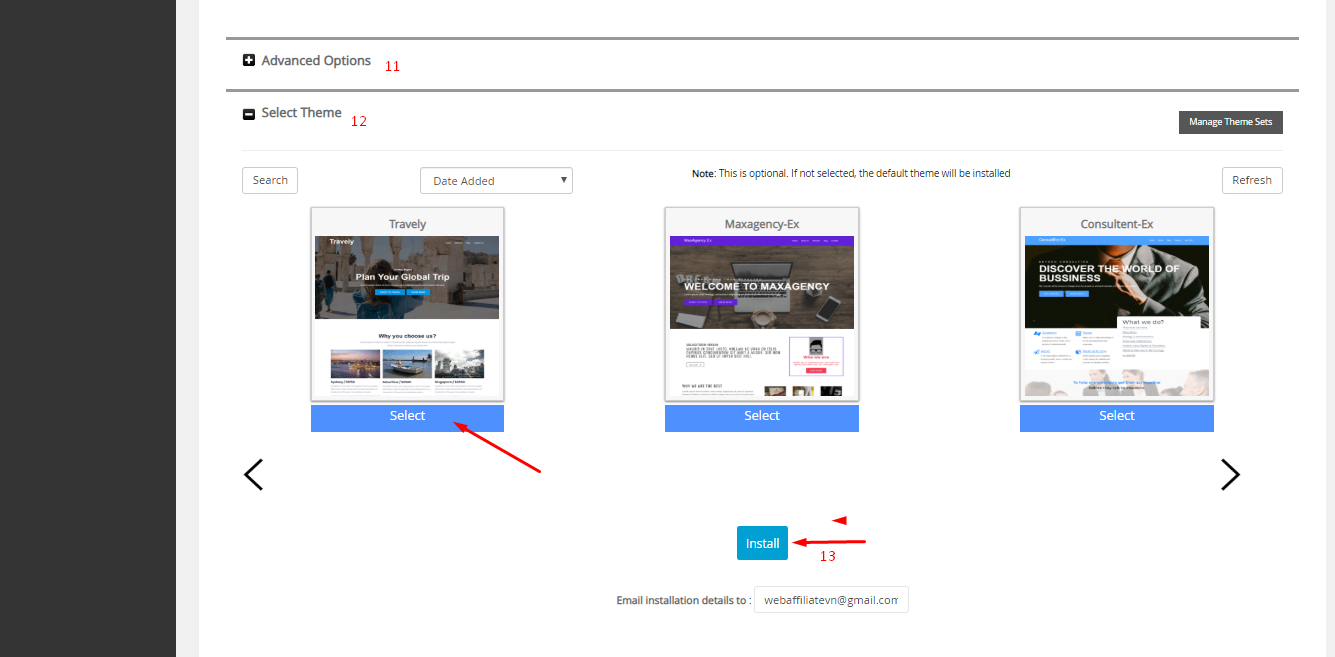Open the Travely theme preview thumbnail
Image resolution: width=1335 pixels, height=657 pixels.
(x=407, y=316)
